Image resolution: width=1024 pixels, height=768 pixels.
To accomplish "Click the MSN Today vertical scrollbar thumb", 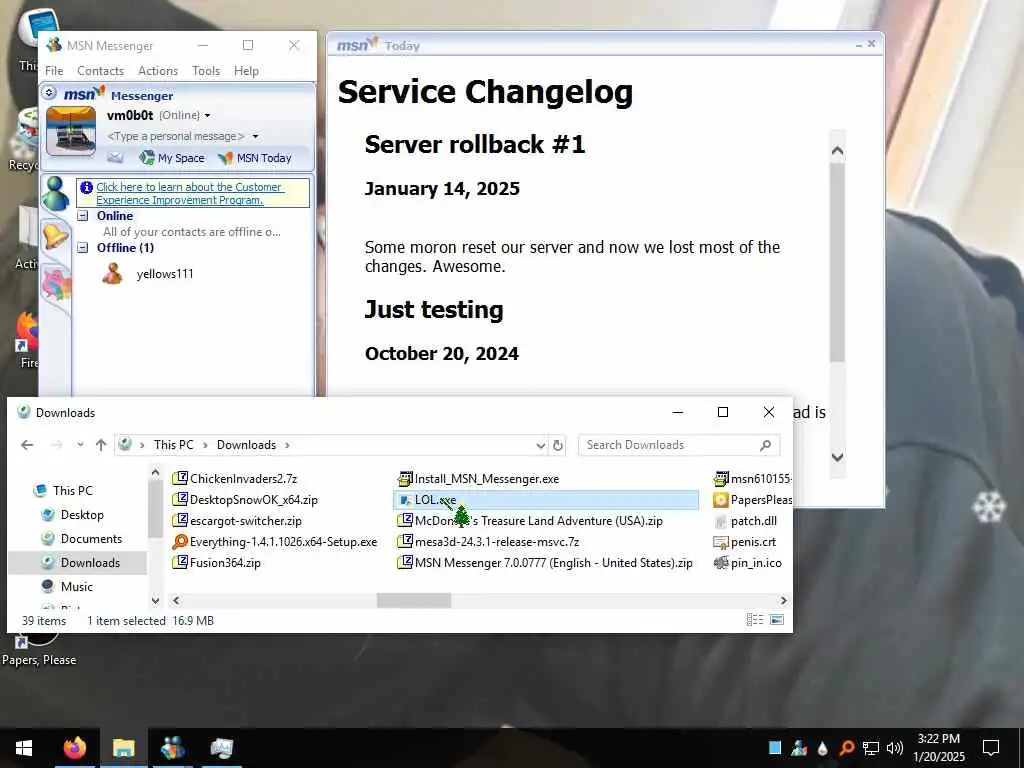I will coord(837,263).
